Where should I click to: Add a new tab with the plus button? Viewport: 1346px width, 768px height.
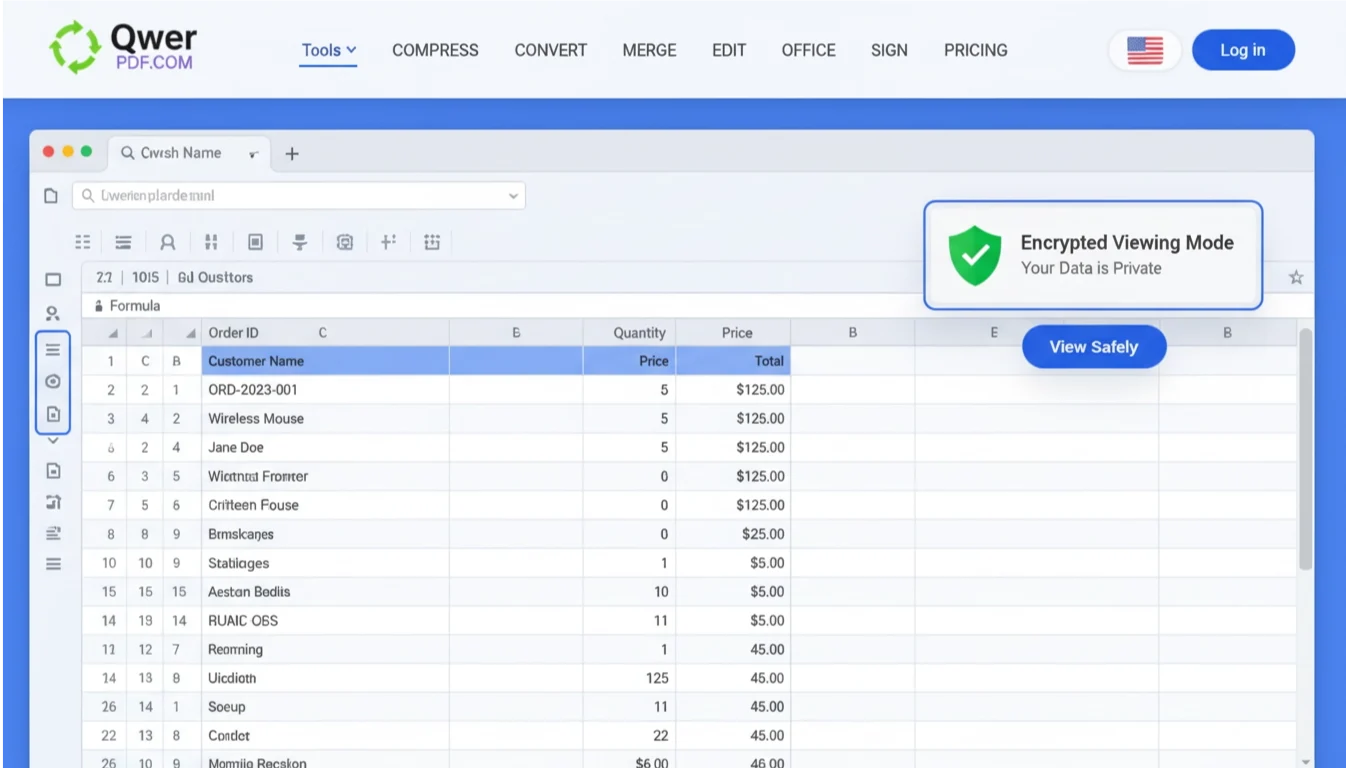(x=291, y=153)
